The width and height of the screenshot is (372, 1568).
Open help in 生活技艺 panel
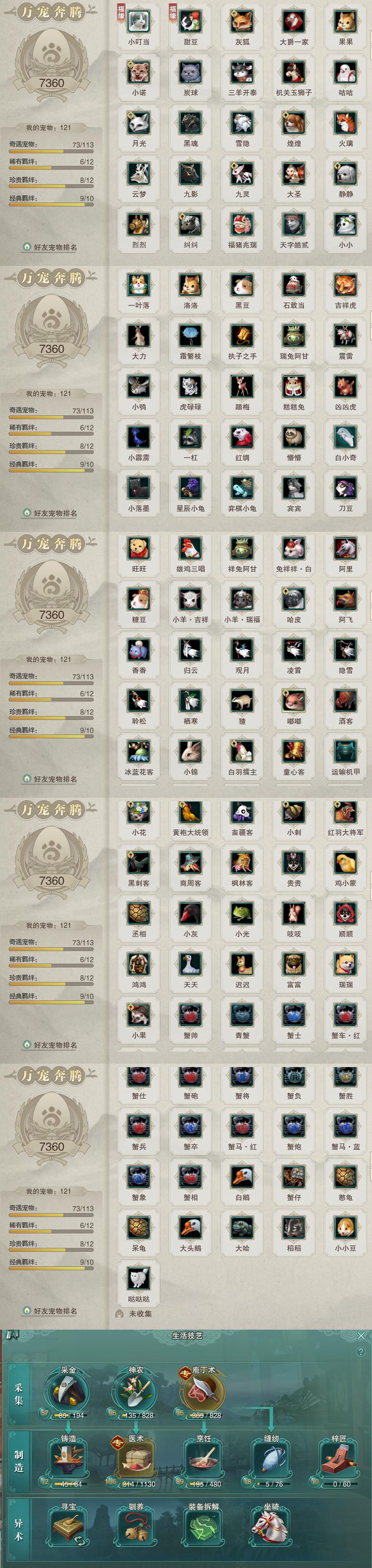[x=361, y=1352]
